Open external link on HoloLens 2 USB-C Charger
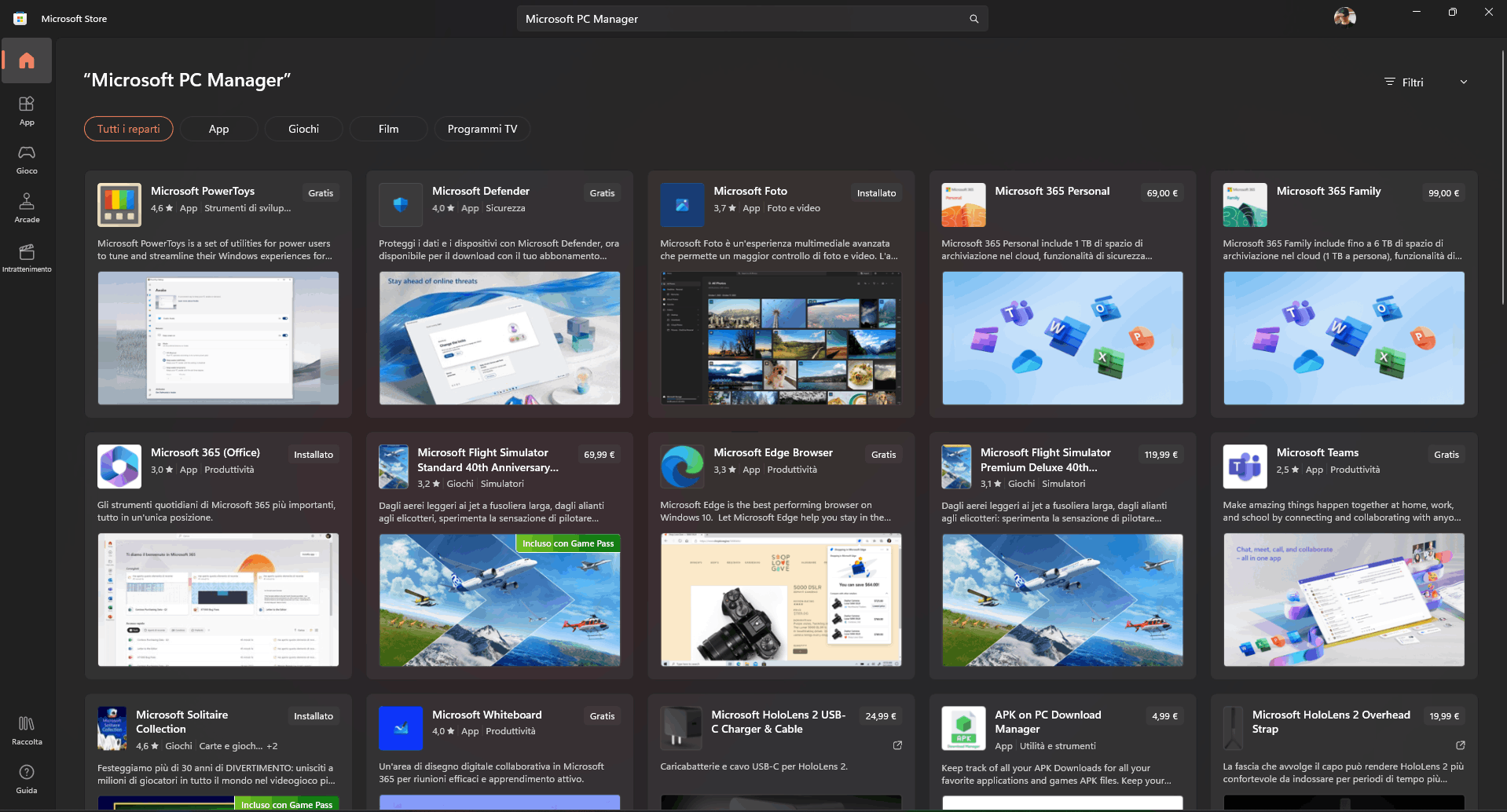This screenshot has height=812, width=1507. point(897,745)
